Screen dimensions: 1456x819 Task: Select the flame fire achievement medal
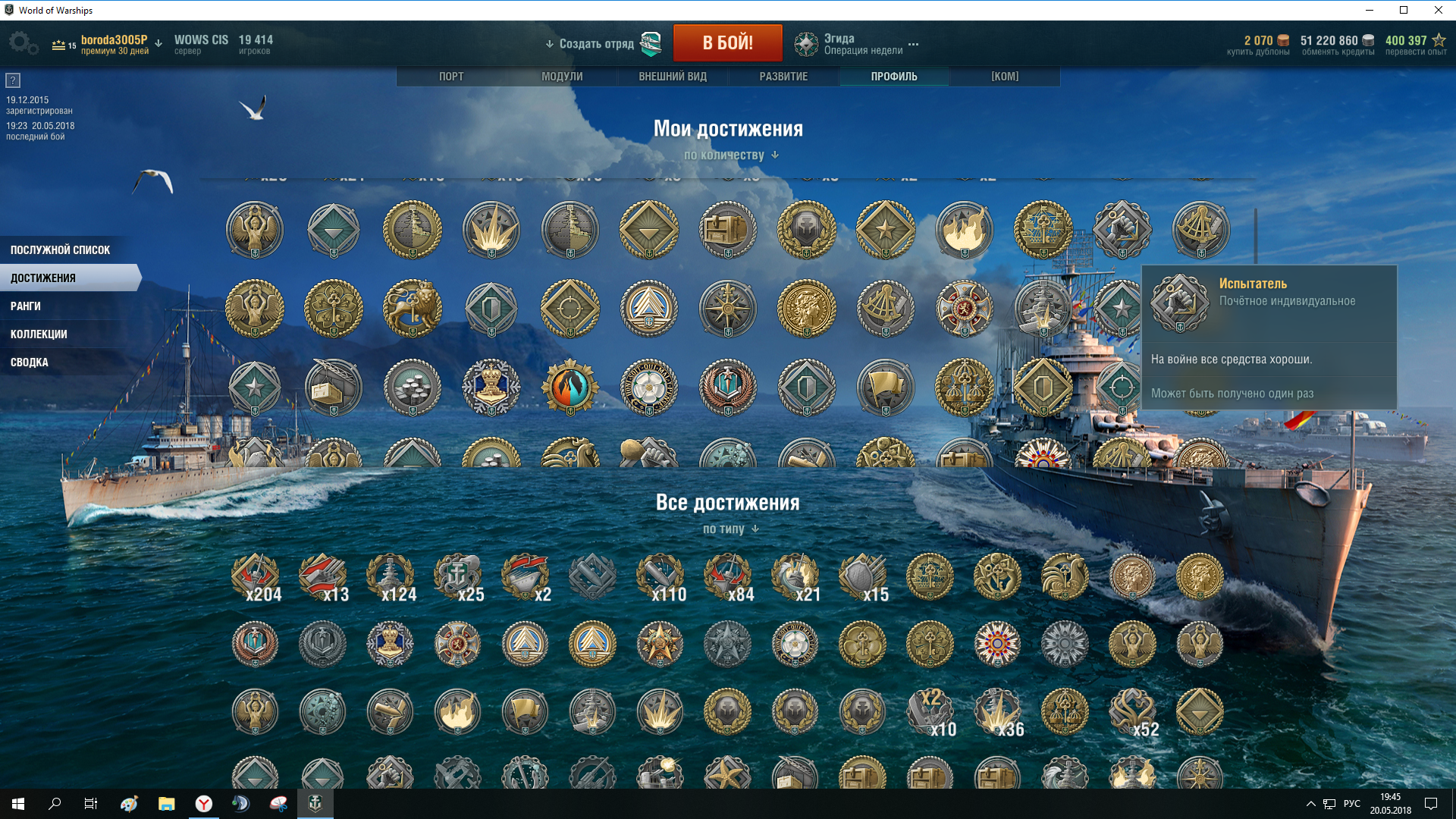click(x=965, y=230)
